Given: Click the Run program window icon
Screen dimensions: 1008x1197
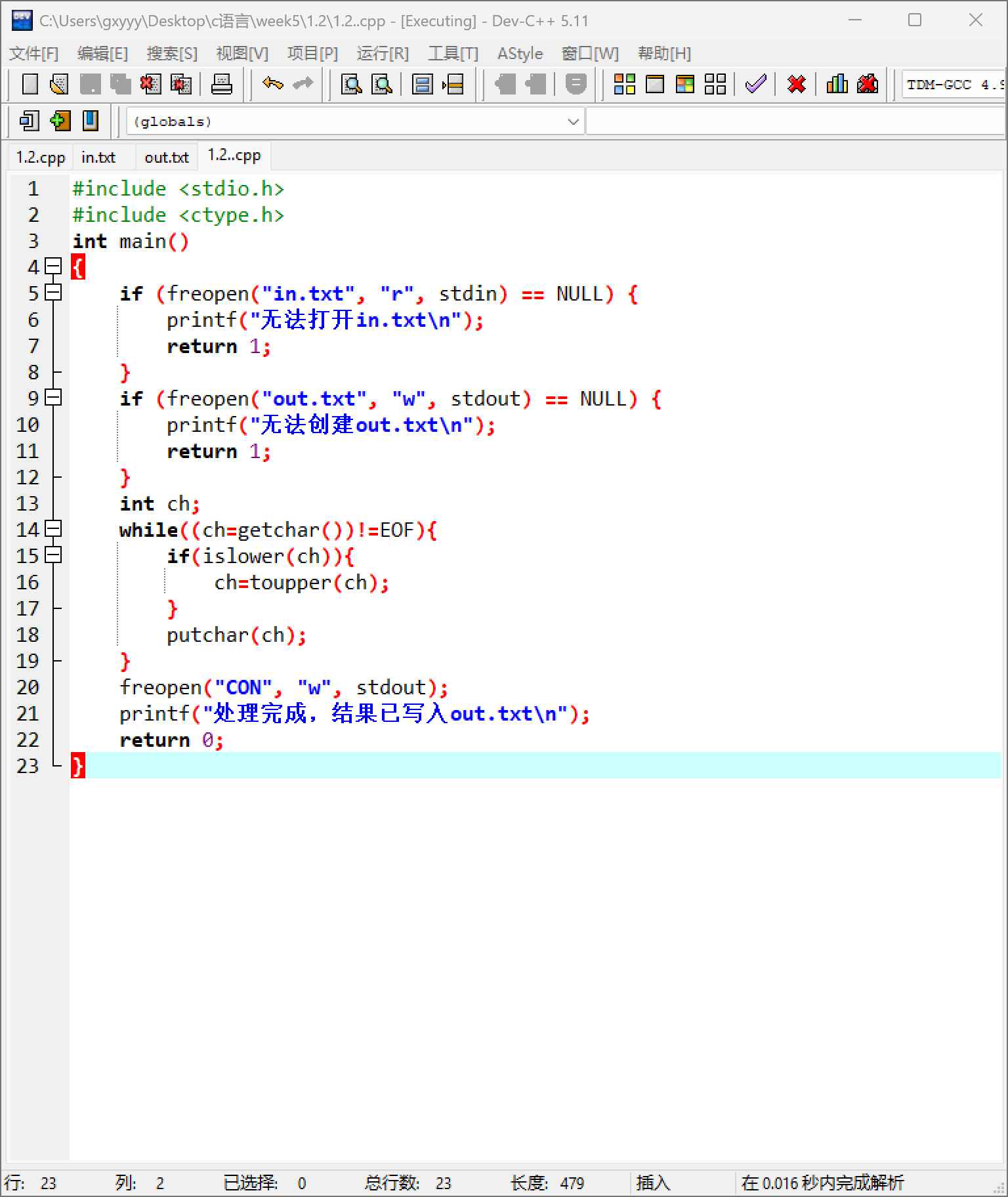Looking at the screenshot, I should pos(655,84).
